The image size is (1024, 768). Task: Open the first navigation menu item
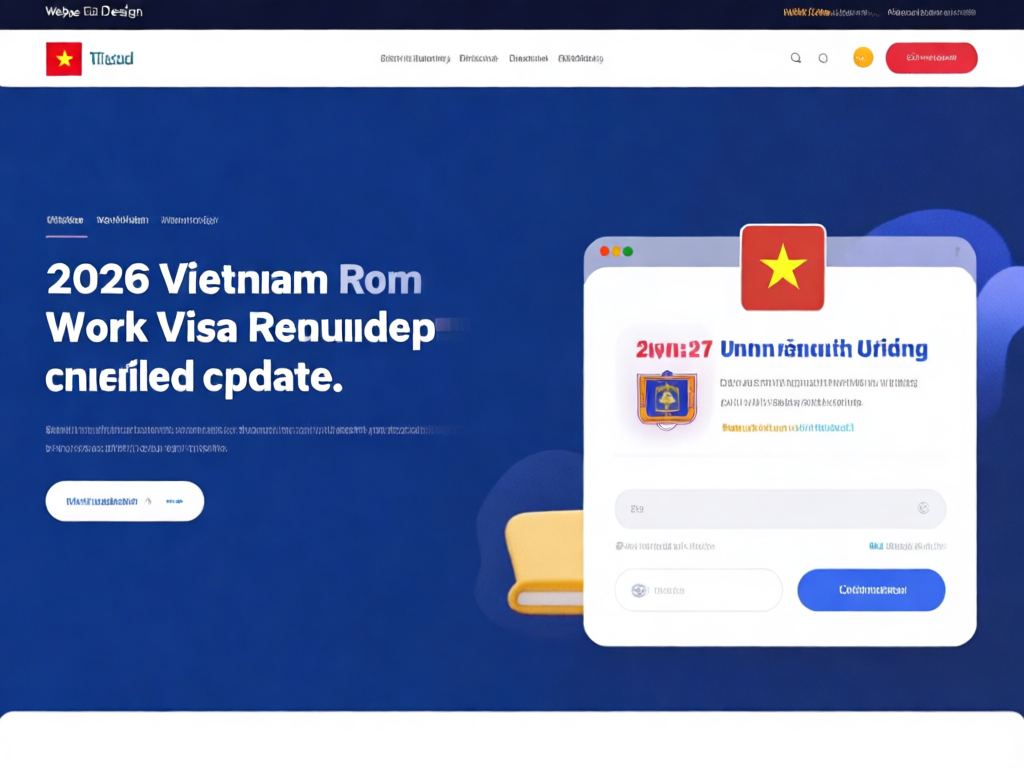[x=415, y=58]
